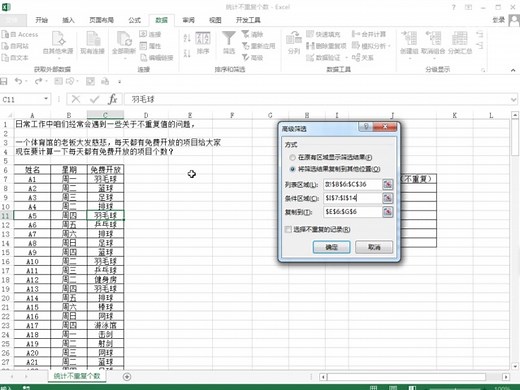Click the vertical scrollbar up arrow
The image size is (520, 390).
coord(515,115)
